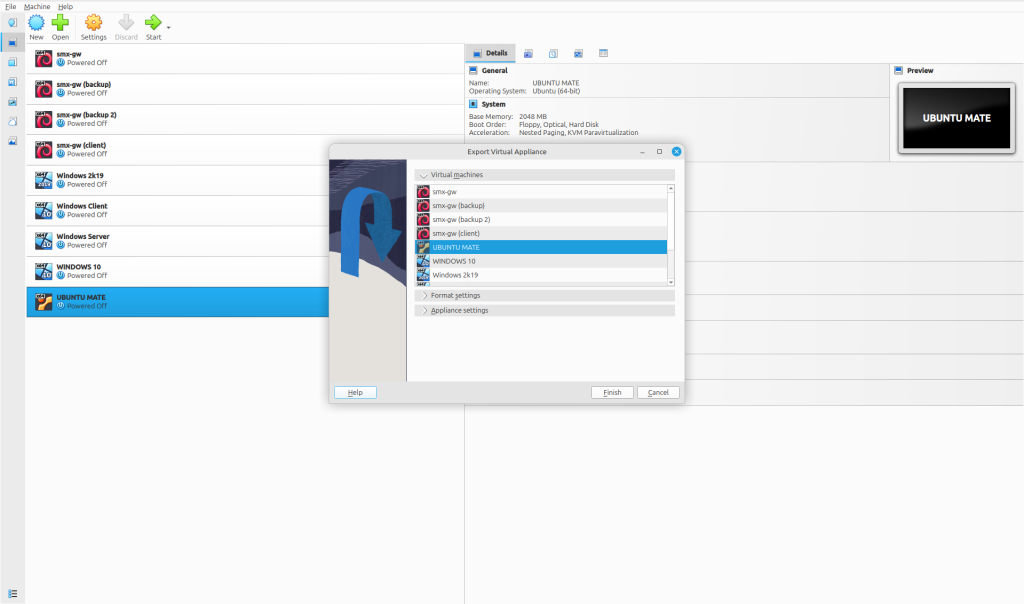Click the Finish button in export dialog
The height and width of the screenshot is (604, 1024).
pos(612,393)
